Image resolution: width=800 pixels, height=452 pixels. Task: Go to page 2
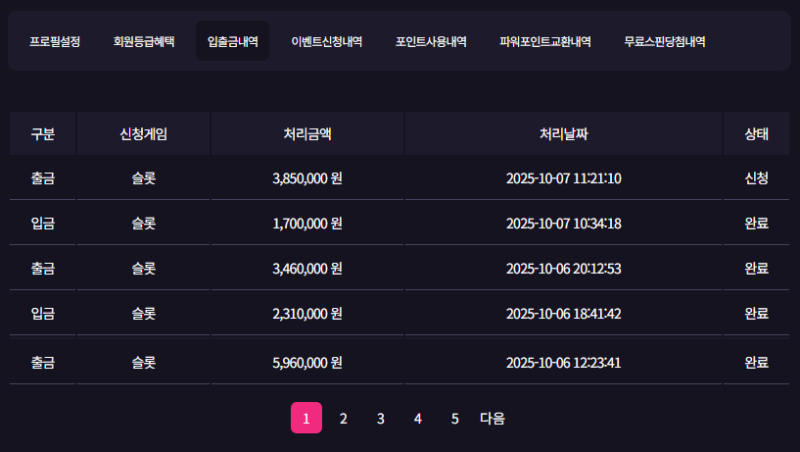coord(343,418)
